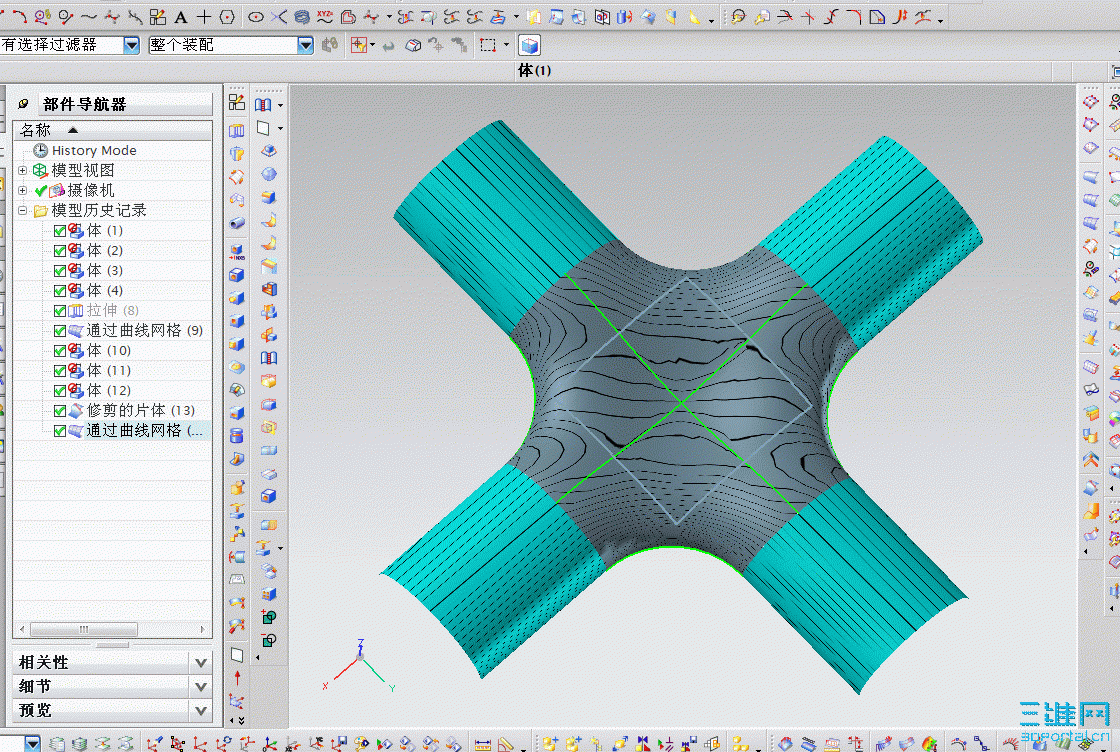Viewport: 1120px width, 752px height.
Task: Uncheck the checkbox for 体 (1)
Action: pos(60,231)
